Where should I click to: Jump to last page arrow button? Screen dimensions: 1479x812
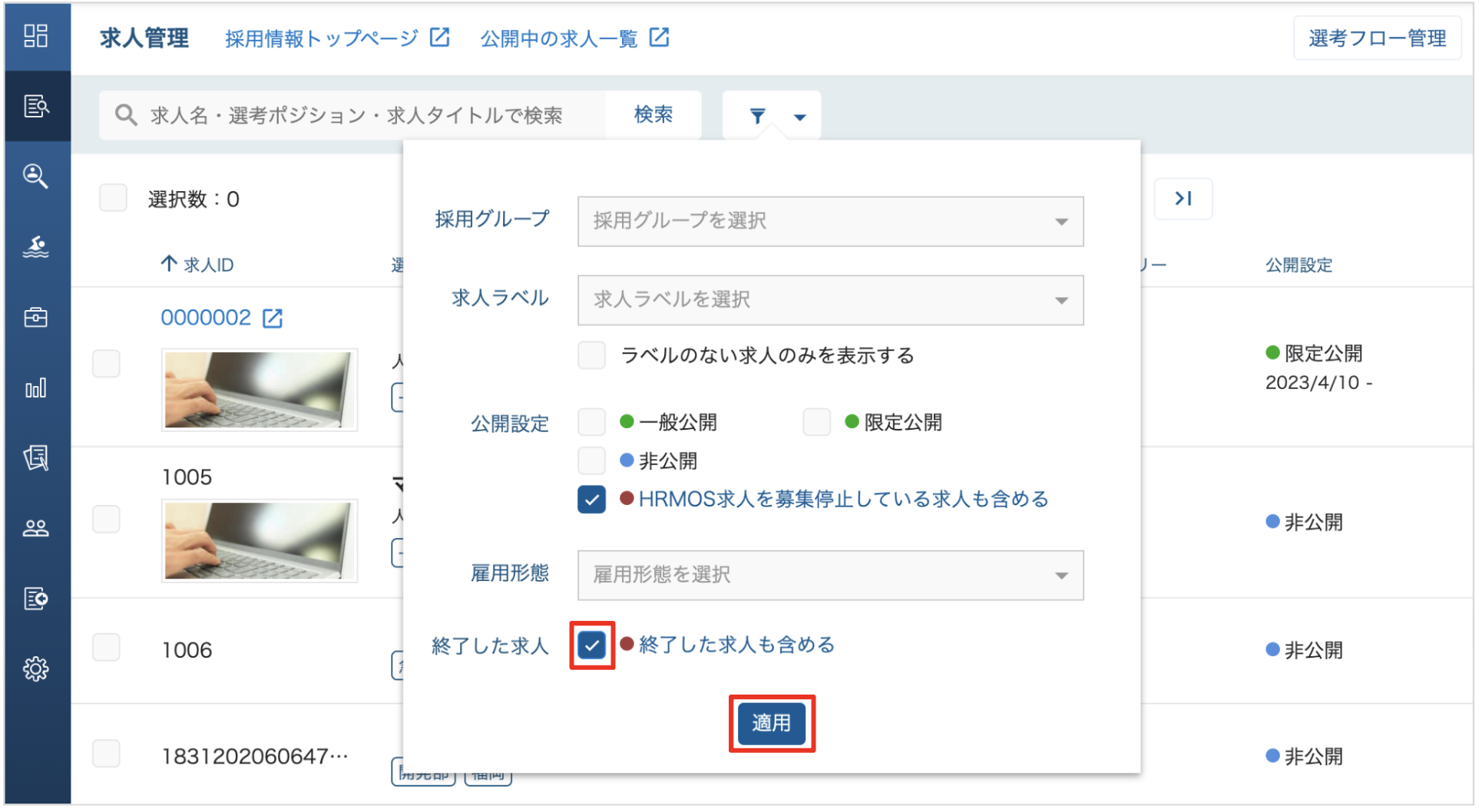pyautogui.click(x=1184, y=200)
